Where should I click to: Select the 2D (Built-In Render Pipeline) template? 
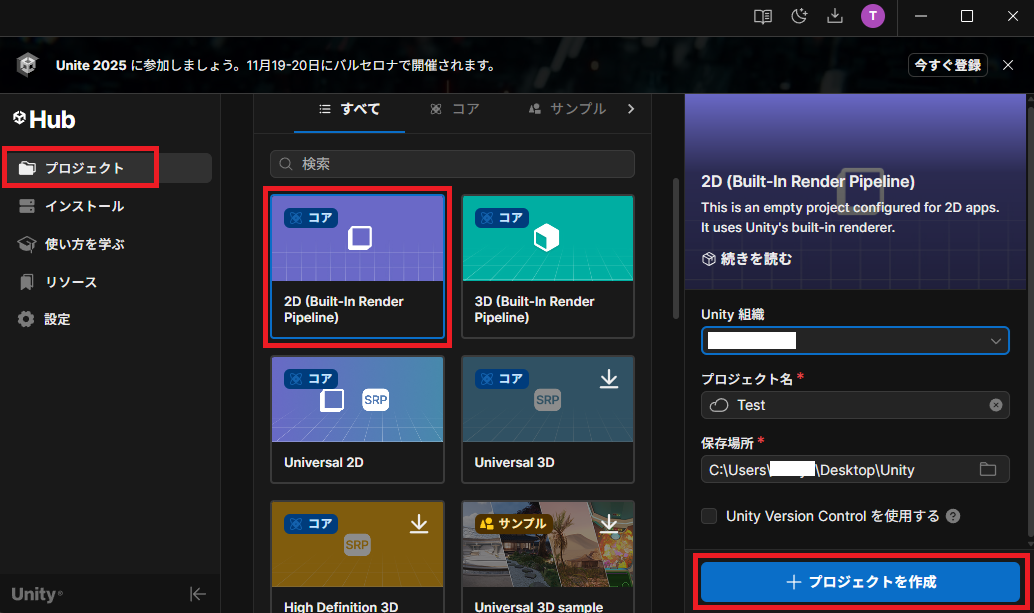tap(357, 266)
